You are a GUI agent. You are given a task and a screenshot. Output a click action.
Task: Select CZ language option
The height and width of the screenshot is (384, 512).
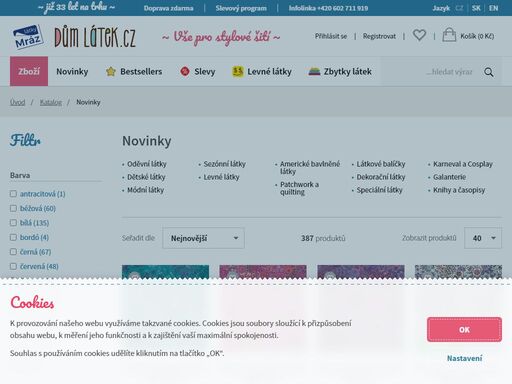coord(459,8)
